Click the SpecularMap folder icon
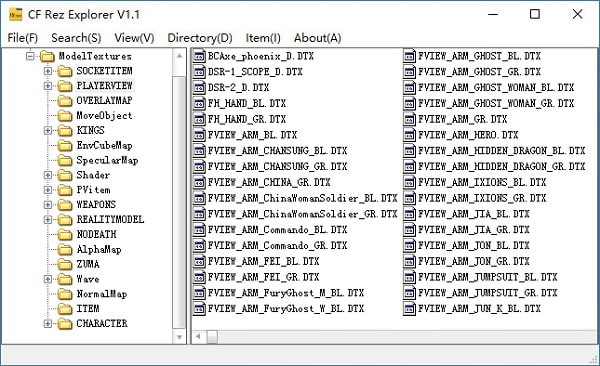The width and height of the screenshot is (600, 366). 65,160
